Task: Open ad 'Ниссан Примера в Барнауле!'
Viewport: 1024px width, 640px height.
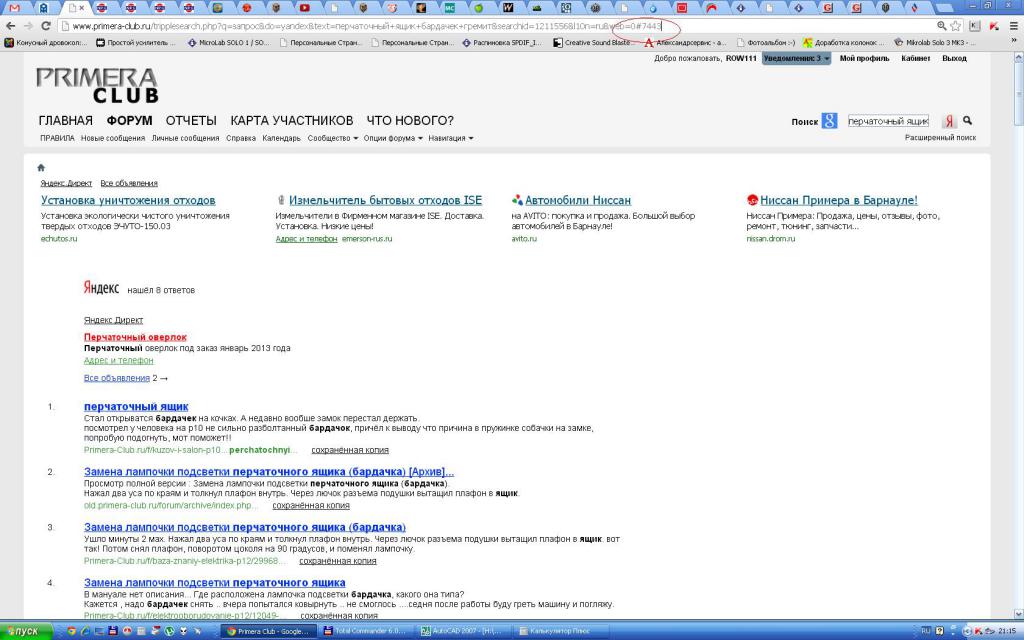Action: pyautogui.click(x=839, y=200)
